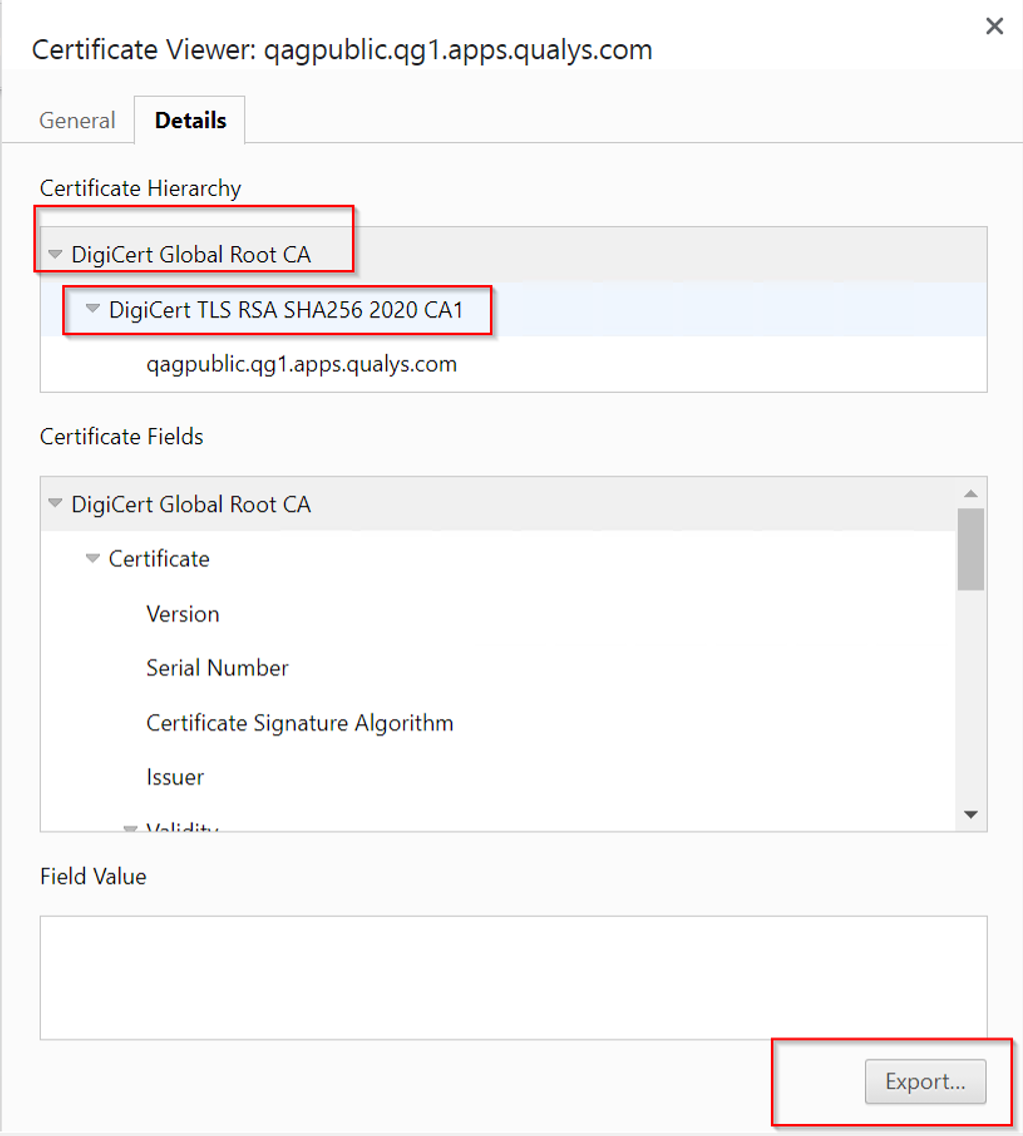This screenshot has width=1023, height=1136.
Task: Select the Certificate Signature Algorithm field
Action: pyautogui.click(x=300, y=723)
